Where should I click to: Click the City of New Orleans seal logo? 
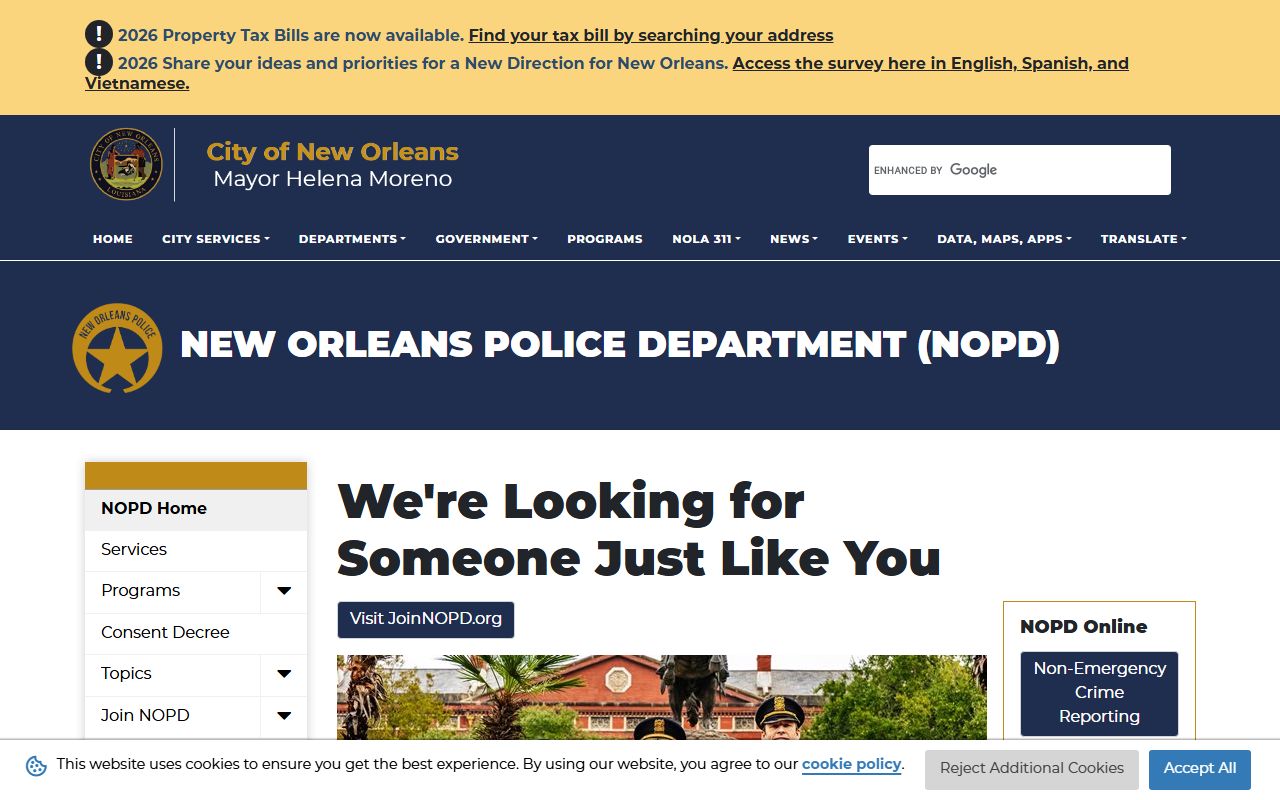[x=126, y=164]
